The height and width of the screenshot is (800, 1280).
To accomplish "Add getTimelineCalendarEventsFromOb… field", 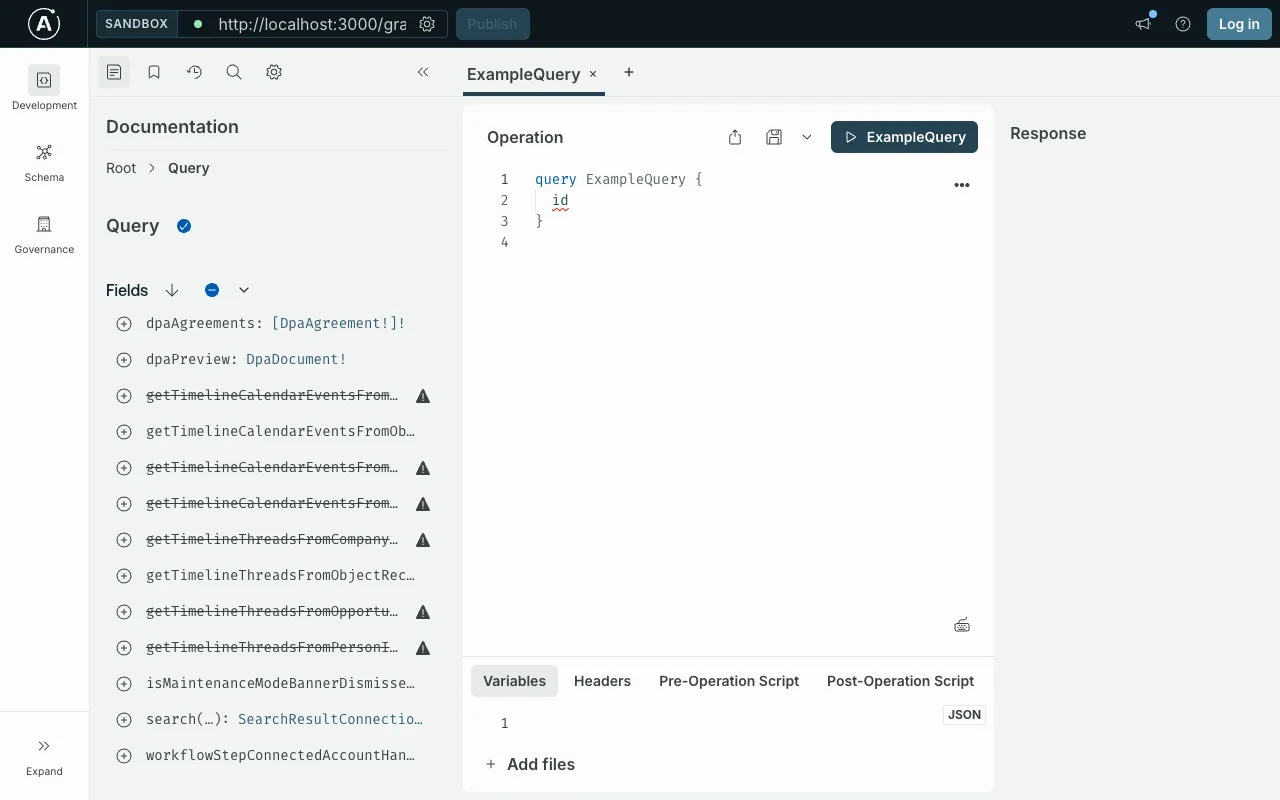I will 124,432.
